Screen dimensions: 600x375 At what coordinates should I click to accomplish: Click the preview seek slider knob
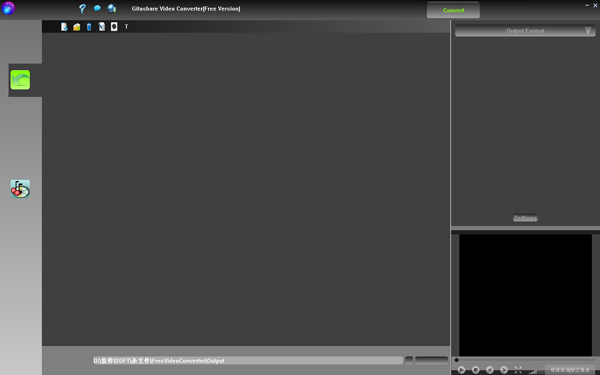point(457,360)
